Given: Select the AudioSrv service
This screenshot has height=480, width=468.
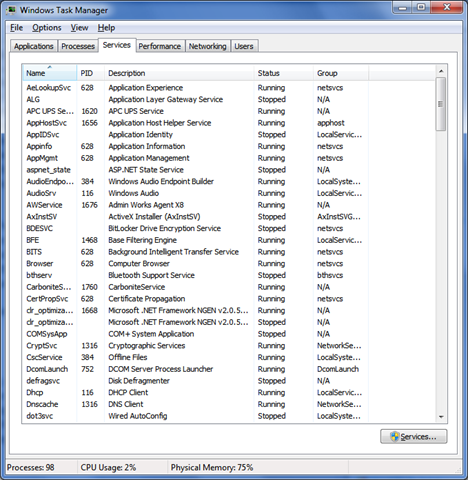Looking at the screenshot, I should pos(41,193).
